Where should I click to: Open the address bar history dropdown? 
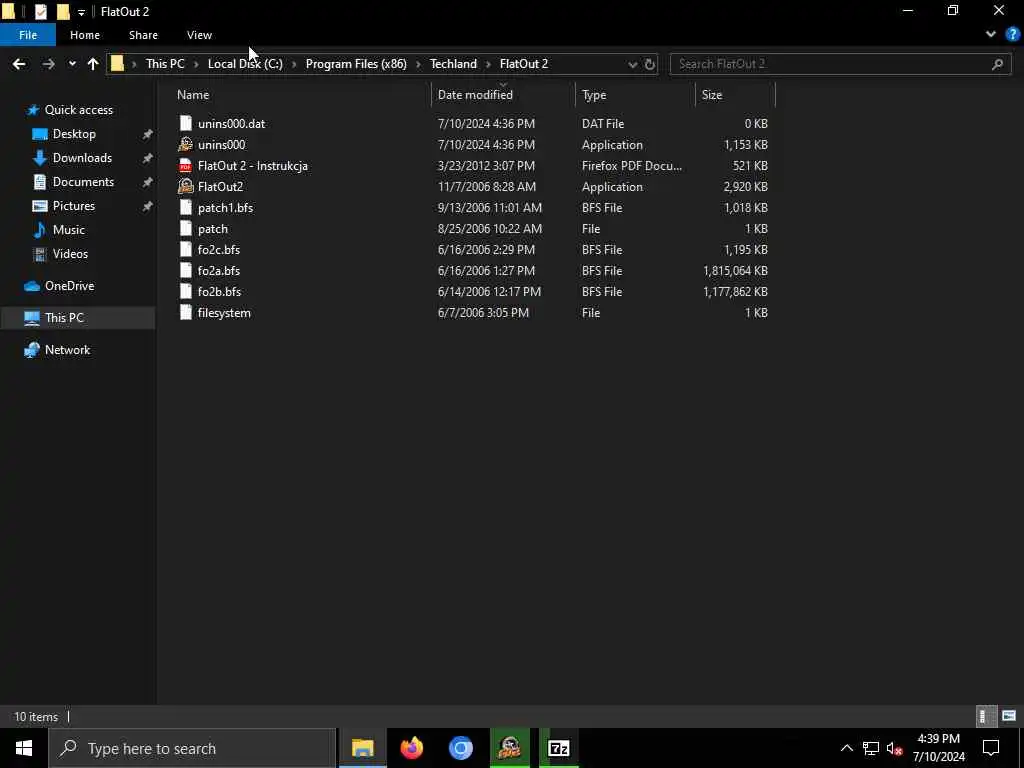632,64
